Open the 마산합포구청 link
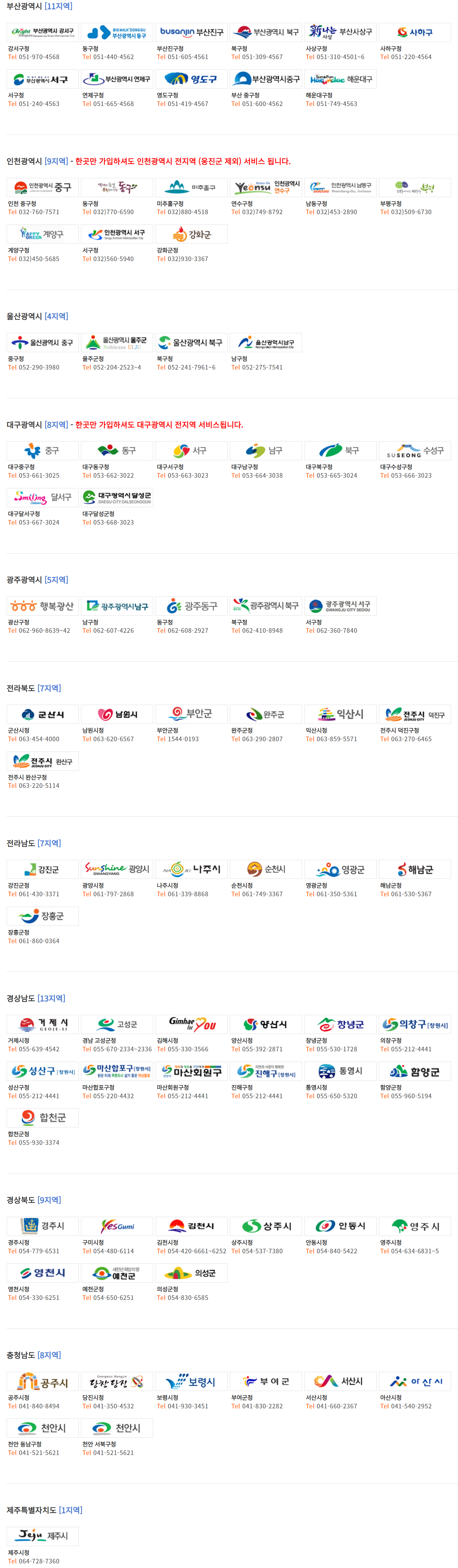 (x=98, y=1088)
